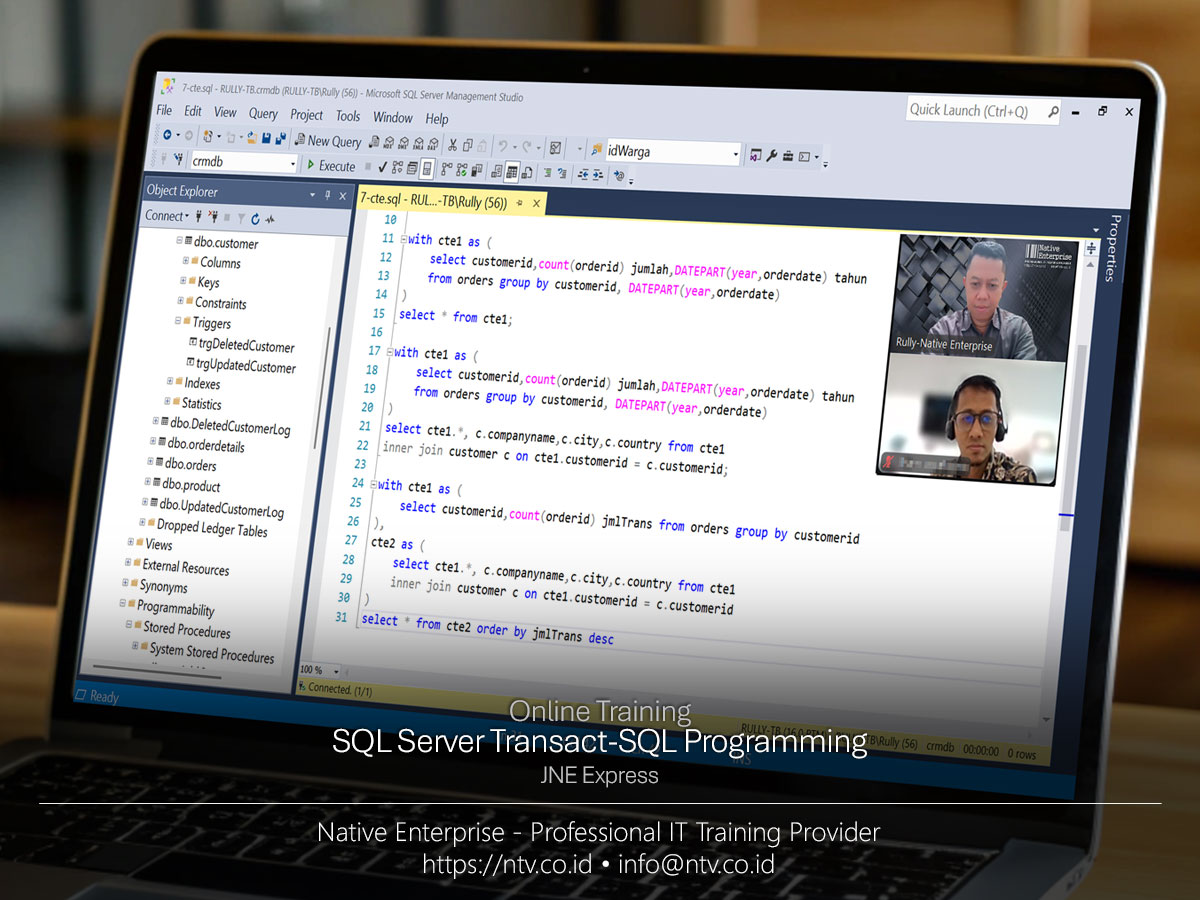Collapse the dbo.customer tree node
This screenshot has height=900, width=1200.
(178, 240)
